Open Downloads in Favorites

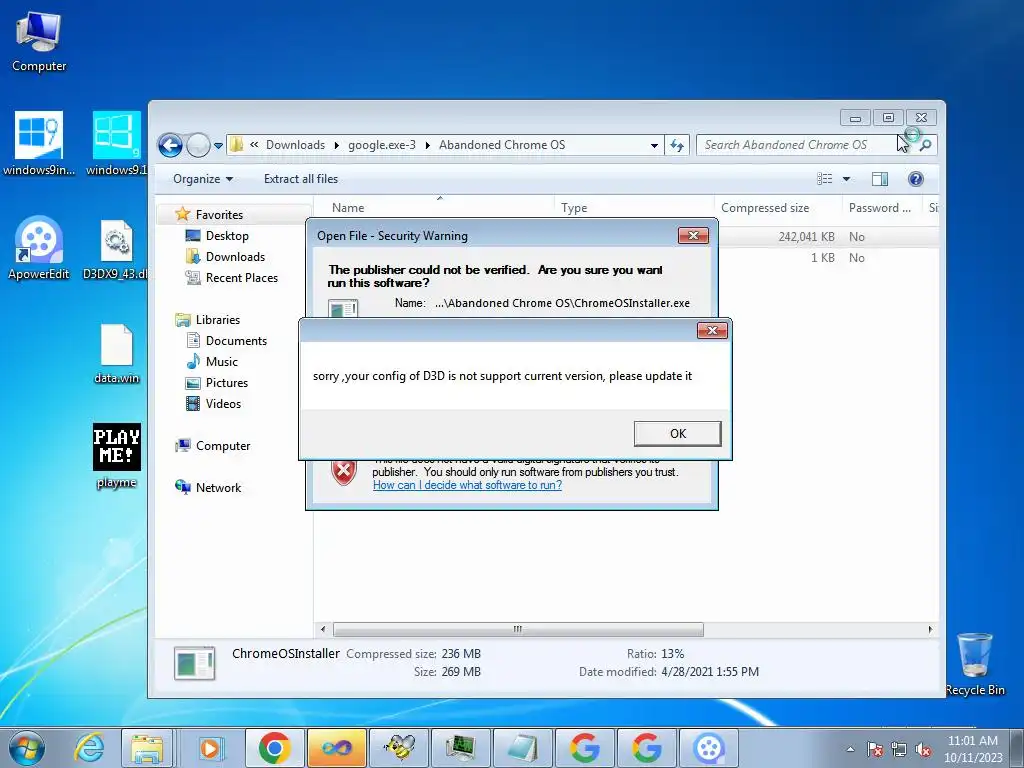[x=235, y=257]
